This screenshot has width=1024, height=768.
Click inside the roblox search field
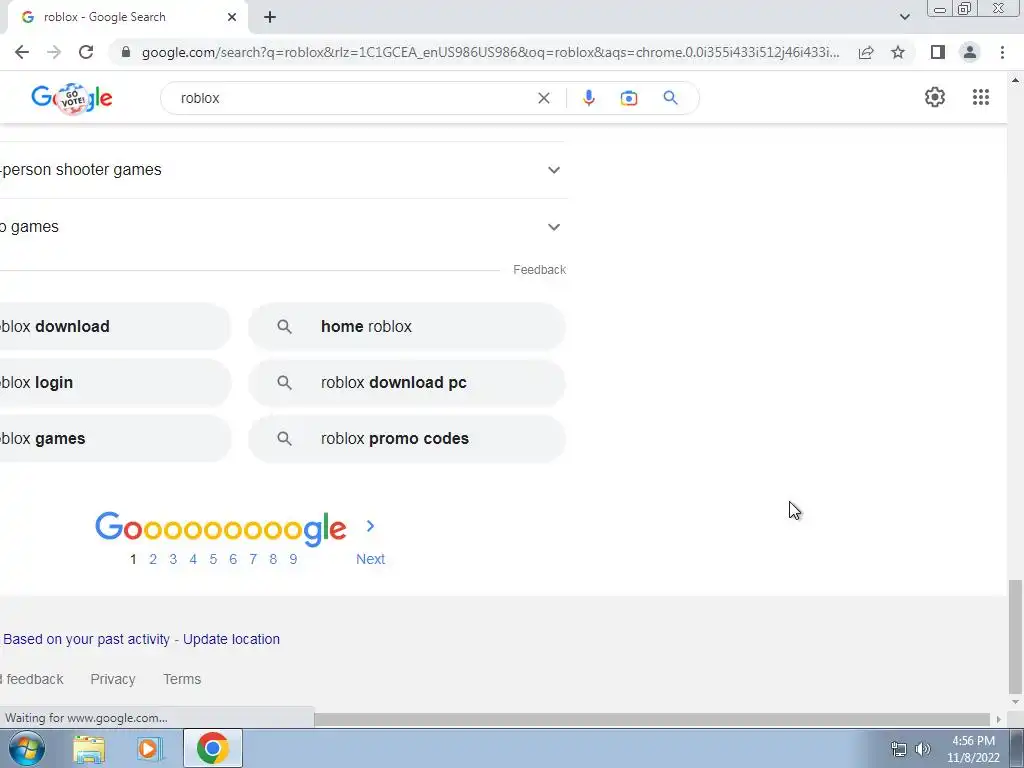353,98
